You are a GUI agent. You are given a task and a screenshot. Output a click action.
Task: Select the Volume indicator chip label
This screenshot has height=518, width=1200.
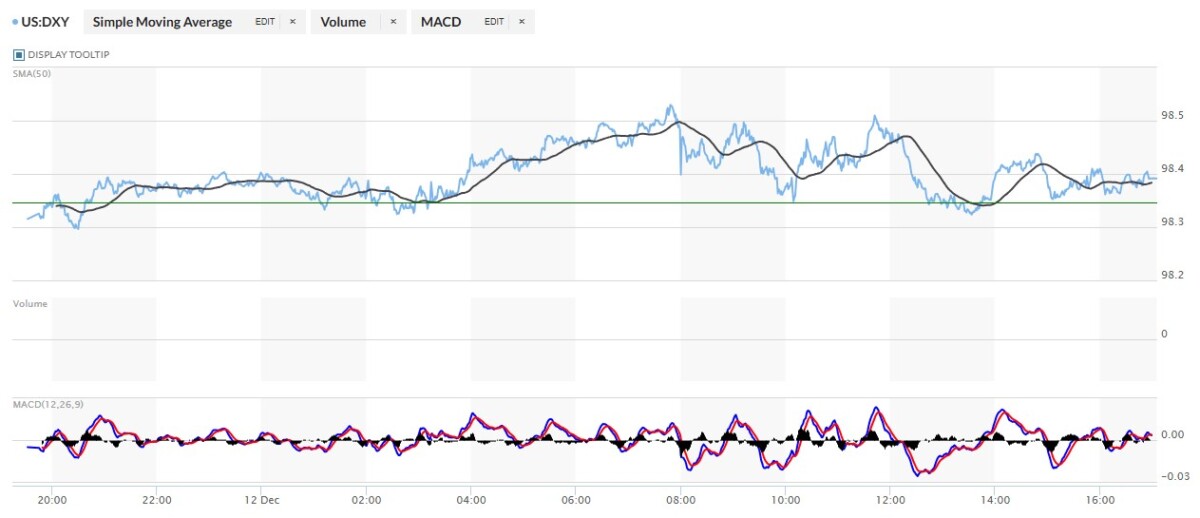coord(343,22)
